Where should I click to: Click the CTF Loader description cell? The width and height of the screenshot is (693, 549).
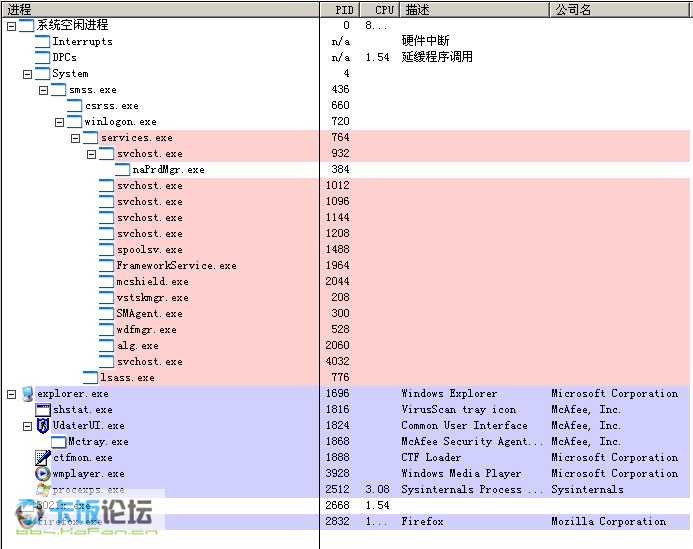[x=431, y=457]
